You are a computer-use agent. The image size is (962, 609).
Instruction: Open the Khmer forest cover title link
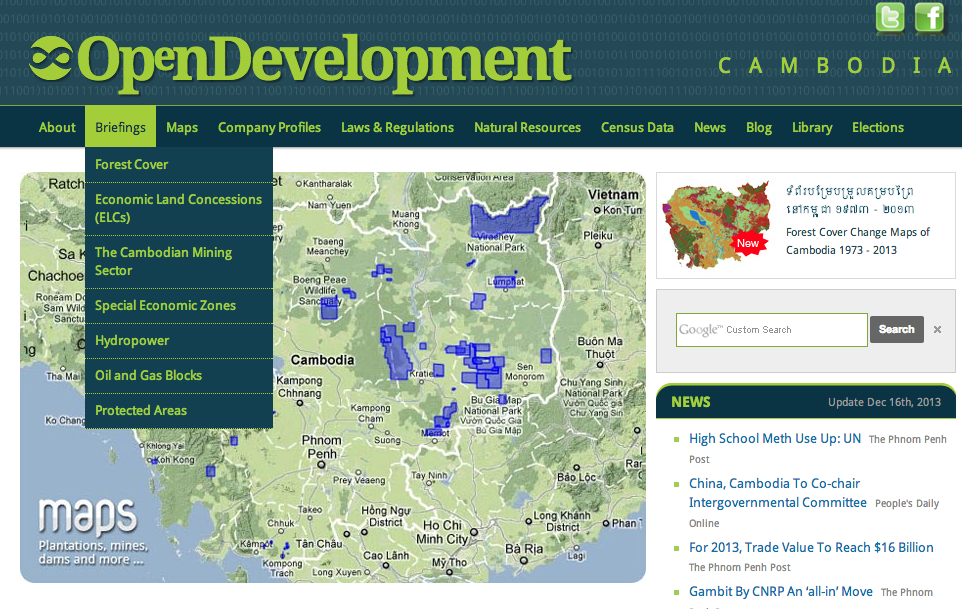850,200
